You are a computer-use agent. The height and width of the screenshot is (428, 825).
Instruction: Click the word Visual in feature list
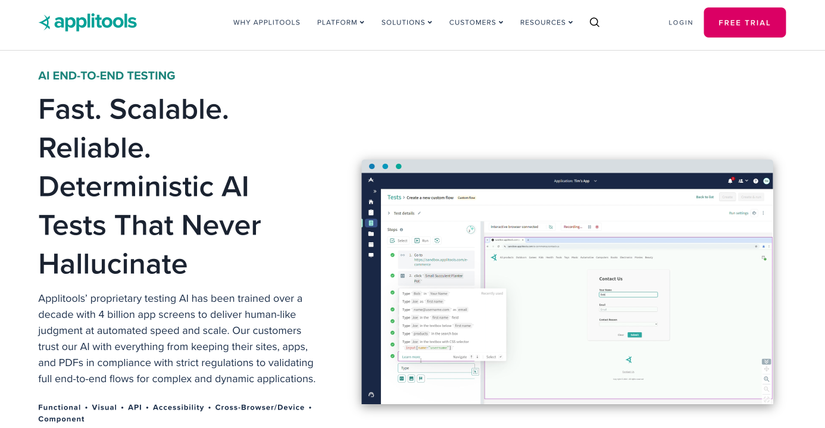click(104, 407)
